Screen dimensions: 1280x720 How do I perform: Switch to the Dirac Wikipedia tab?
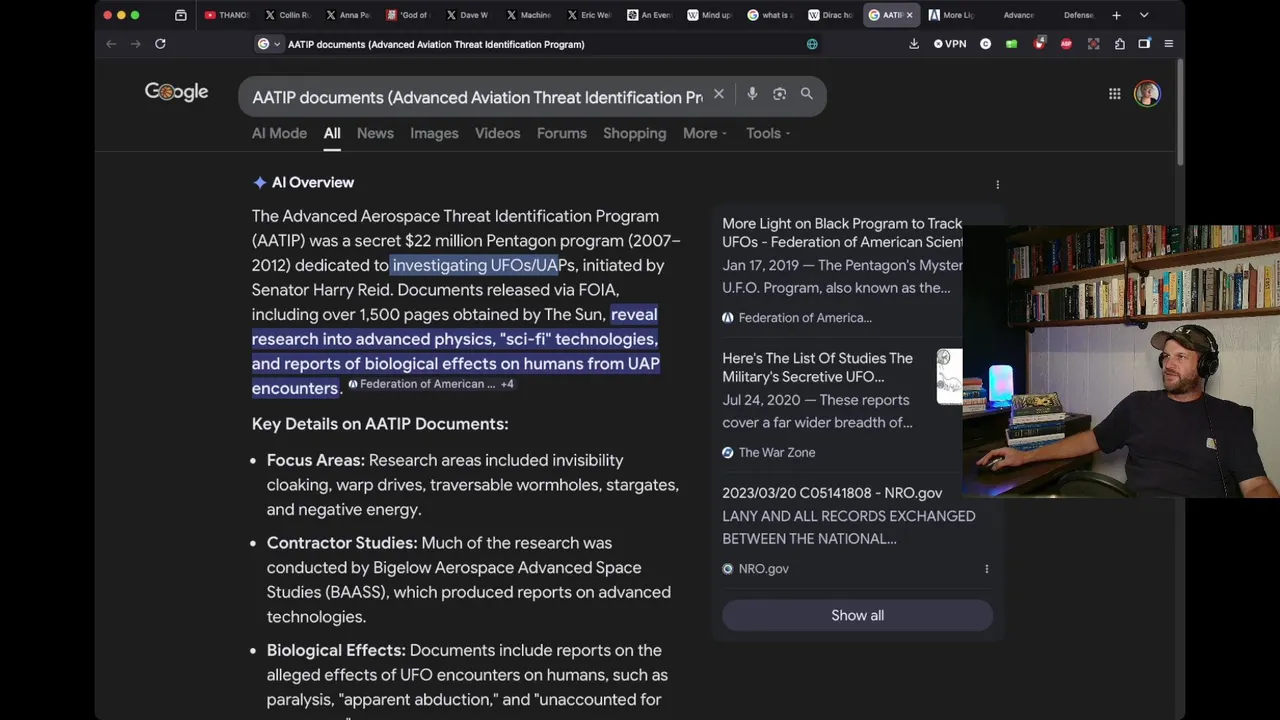coord(830,15)
